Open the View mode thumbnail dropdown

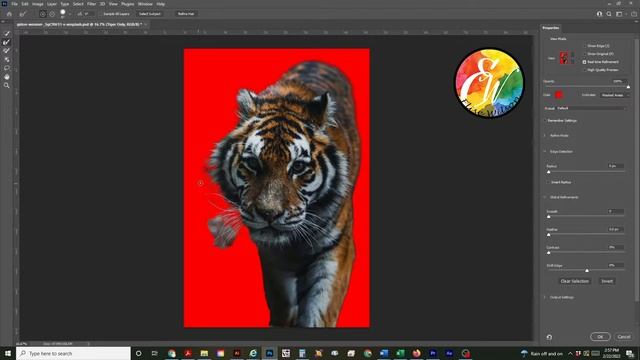(x=567, y=58)
